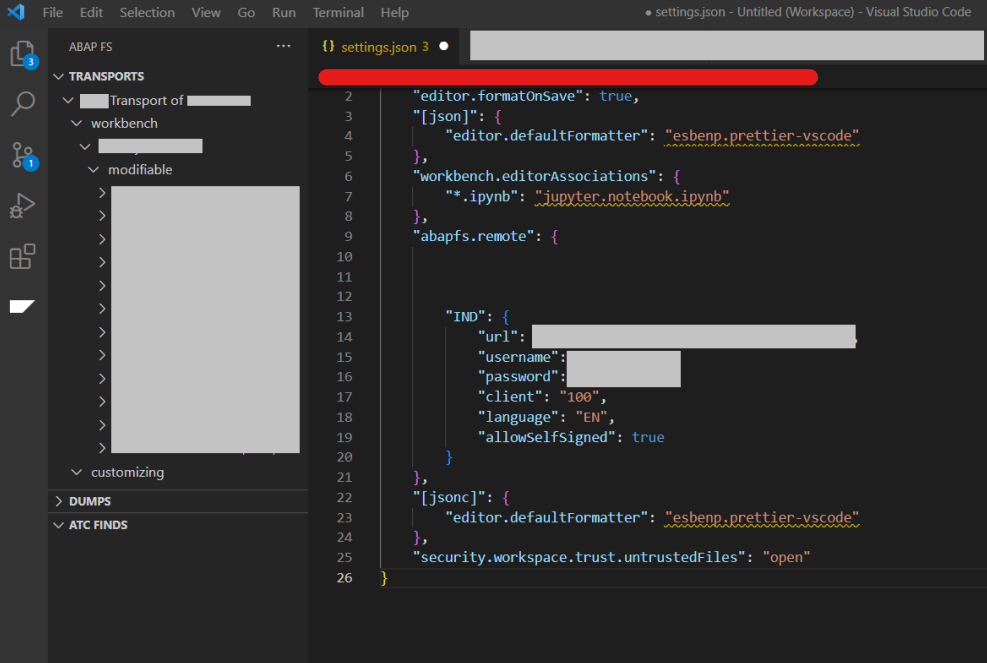Open Source Control view icon
987x663 pixels.
click(x=23, y=155)
